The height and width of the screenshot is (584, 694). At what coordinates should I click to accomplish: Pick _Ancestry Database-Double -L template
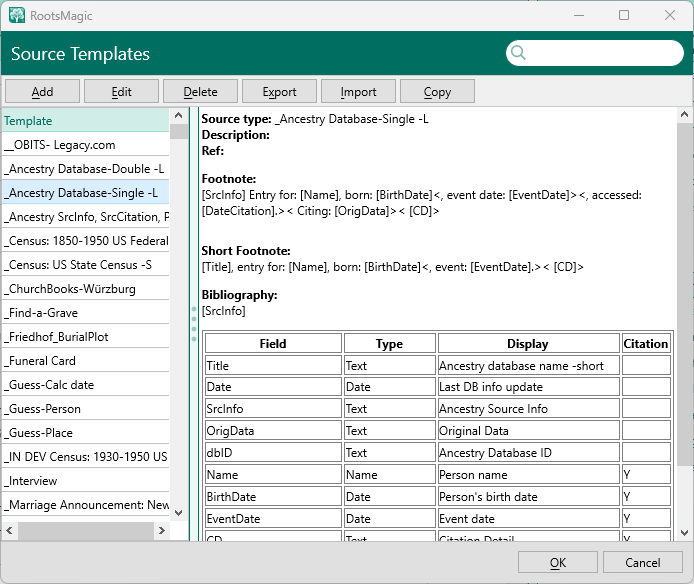point(85,169)
